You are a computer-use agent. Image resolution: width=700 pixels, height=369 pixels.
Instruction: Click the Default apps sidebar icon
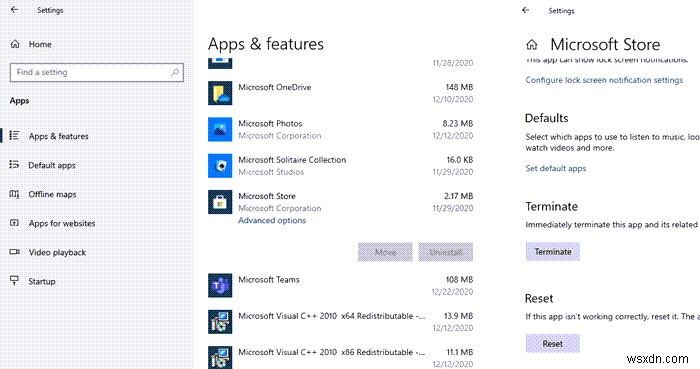click(14, 164)
